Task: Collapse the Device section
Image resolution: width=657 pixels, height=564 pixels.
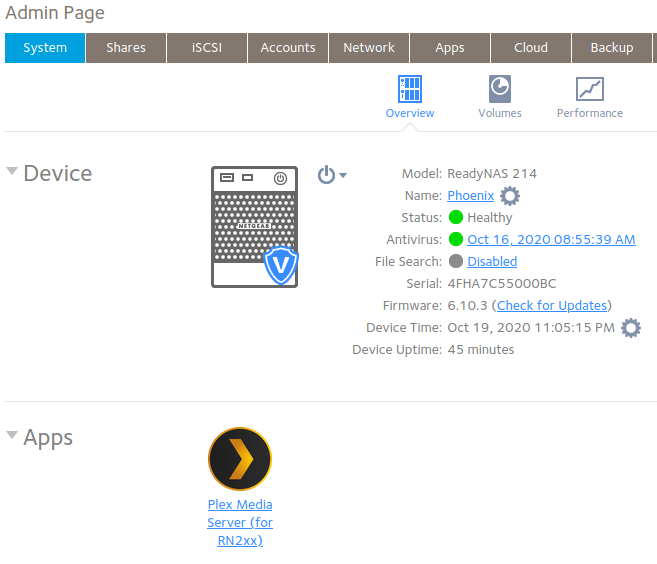Action: pyautogui.click(x=12, y=172)
